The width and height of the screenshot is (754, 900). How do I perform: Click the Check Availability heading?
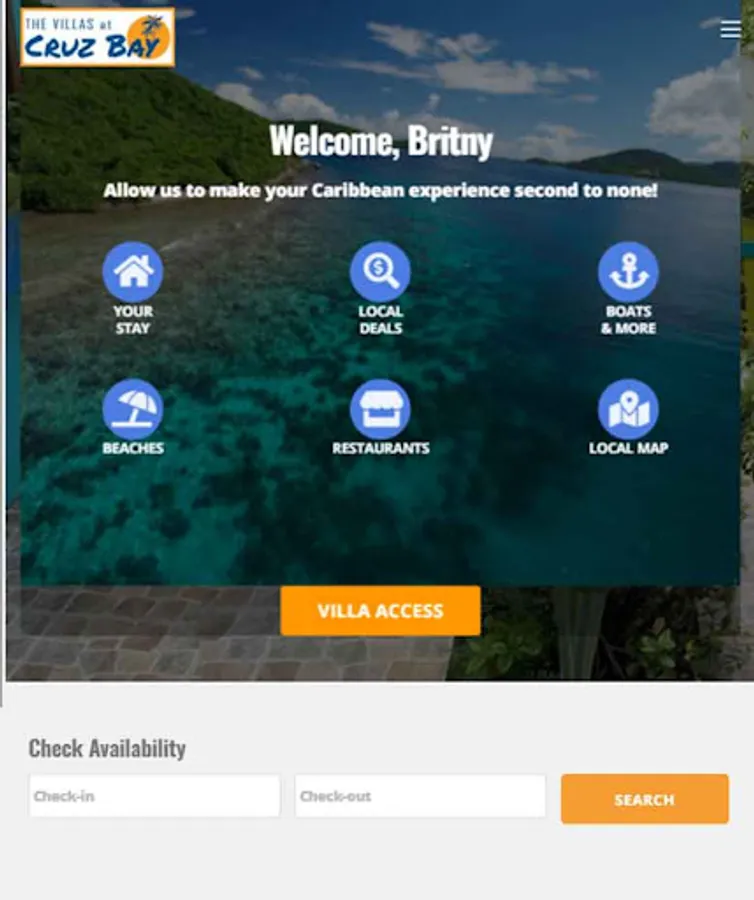pyautogui.click(x=107, y=748)
